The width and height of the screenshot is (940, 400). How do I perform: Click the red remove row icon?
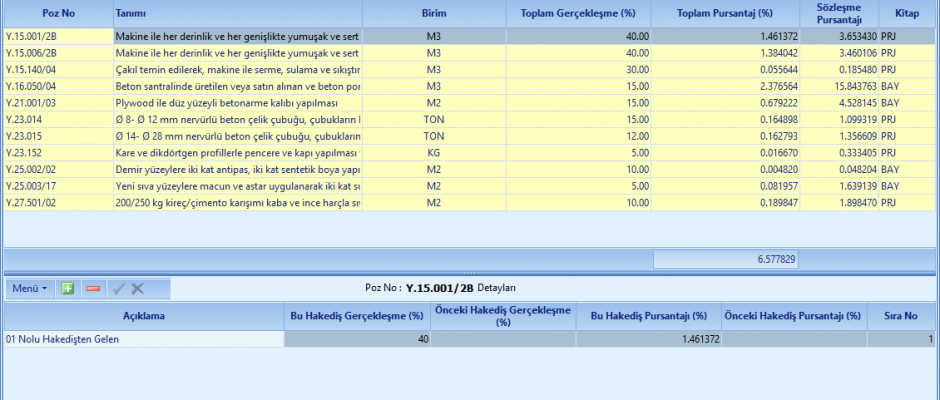coord(93,288)
